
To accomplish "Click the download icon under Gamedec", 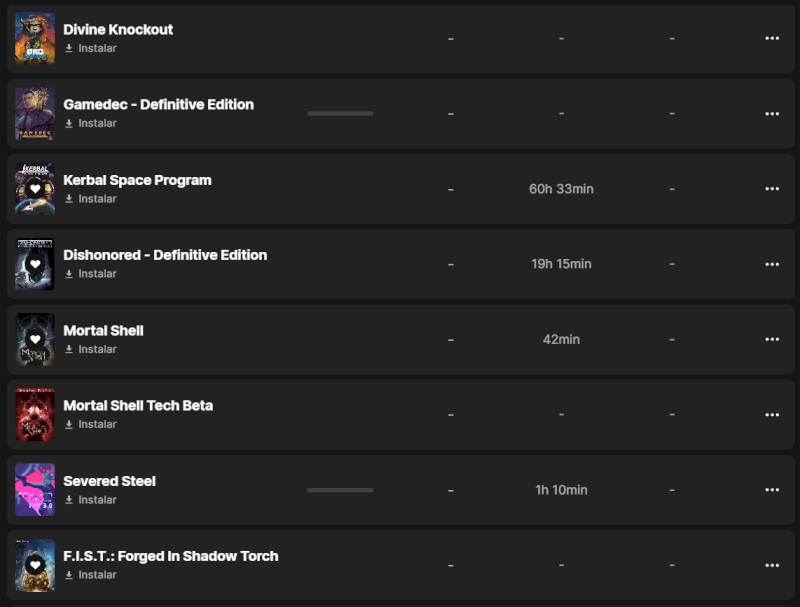I will pos(69,123).
